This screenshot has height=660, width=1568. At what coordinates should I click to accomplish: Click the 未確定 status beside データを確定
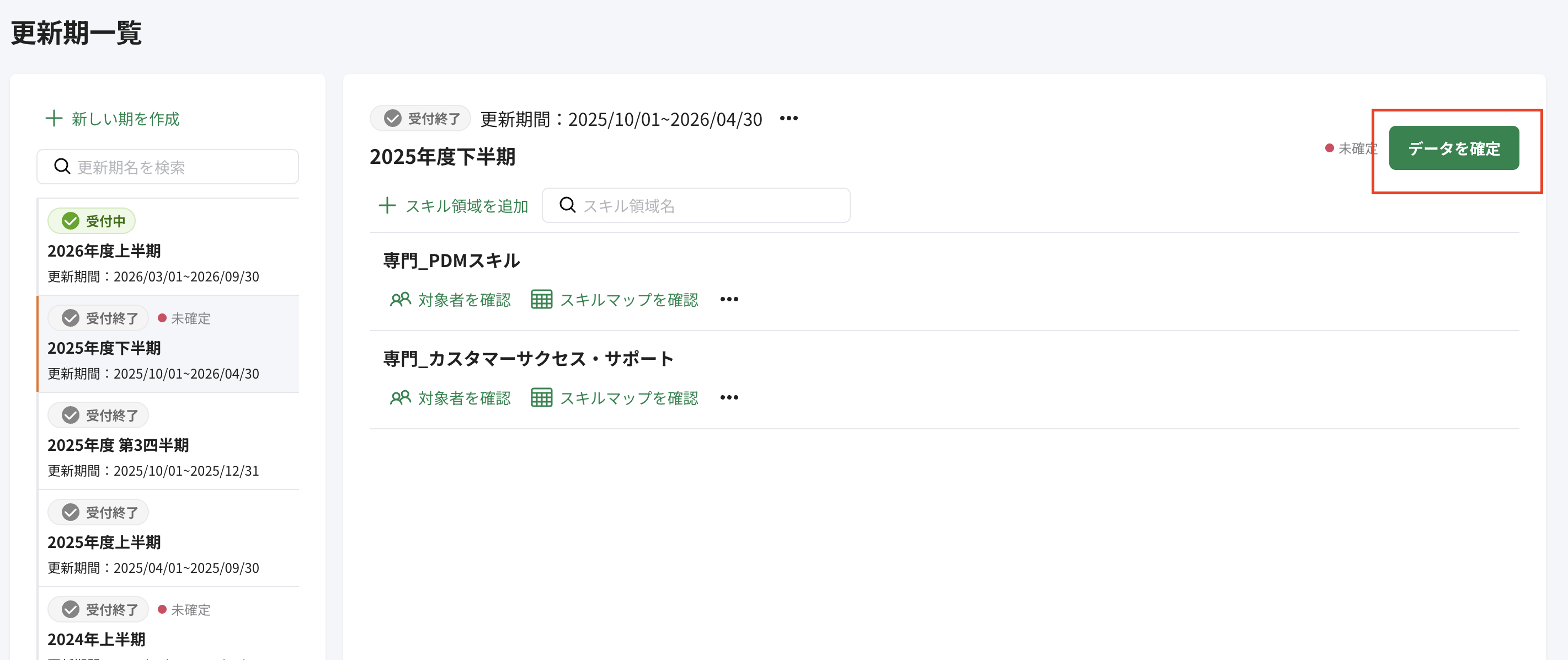point(1351,148)
